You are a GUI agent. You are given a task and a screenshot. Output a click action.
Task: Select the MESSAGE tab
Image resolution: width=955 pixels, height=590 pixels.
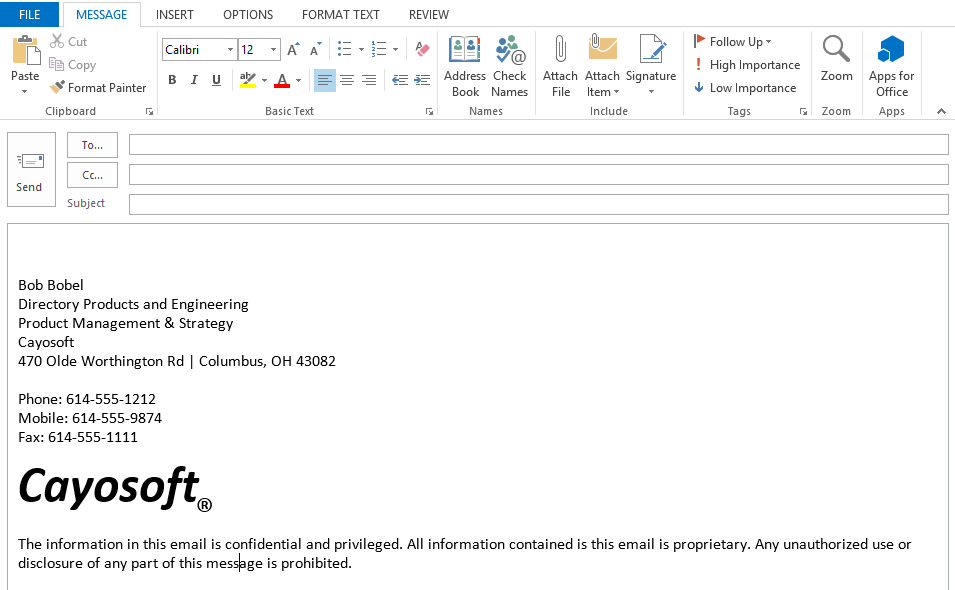pyautogui.click(x=102, y=15)
